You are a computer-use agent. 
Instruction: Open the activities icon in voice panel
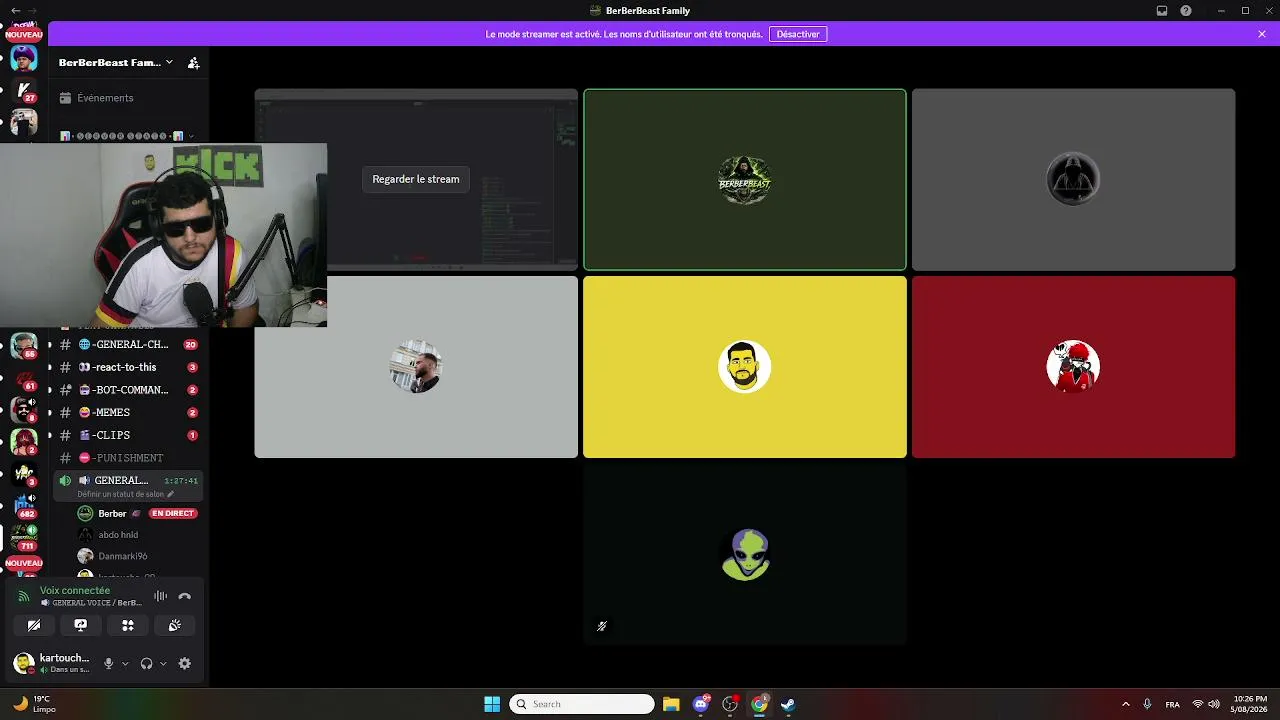pyautogui.click(x=128, y=625)
